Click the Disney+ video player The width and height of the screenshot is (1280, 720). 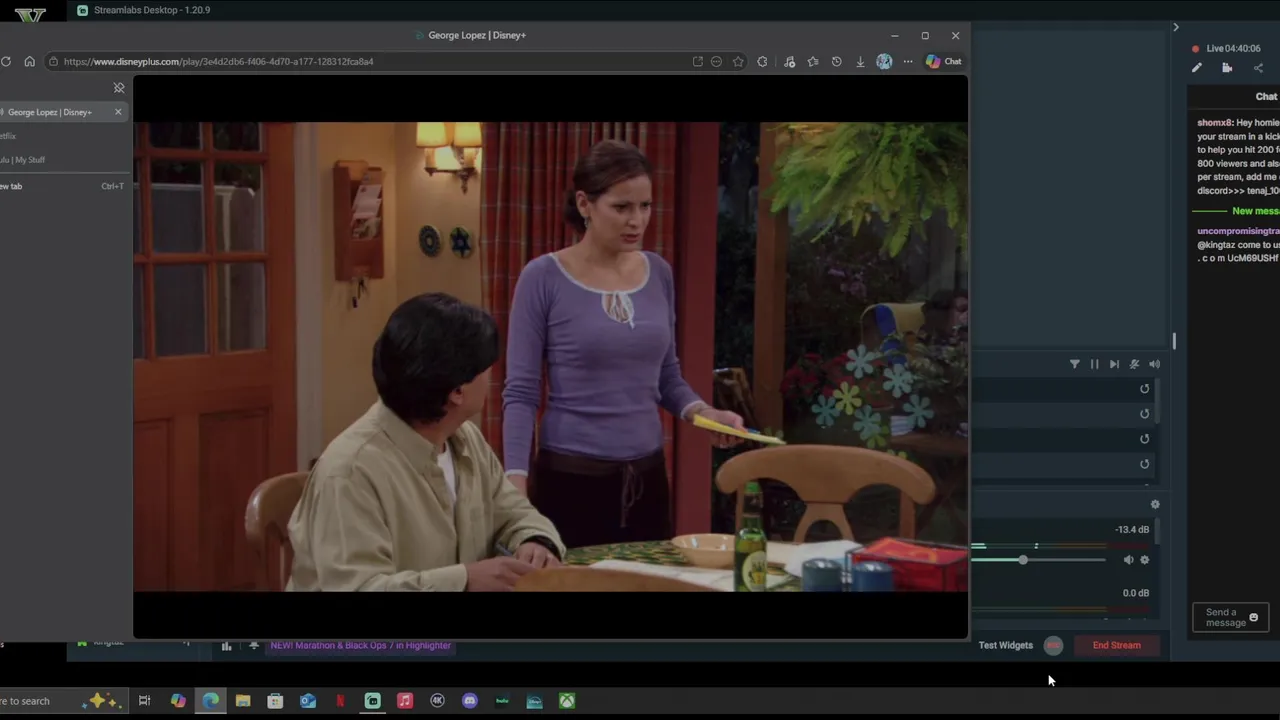(550, 357)
